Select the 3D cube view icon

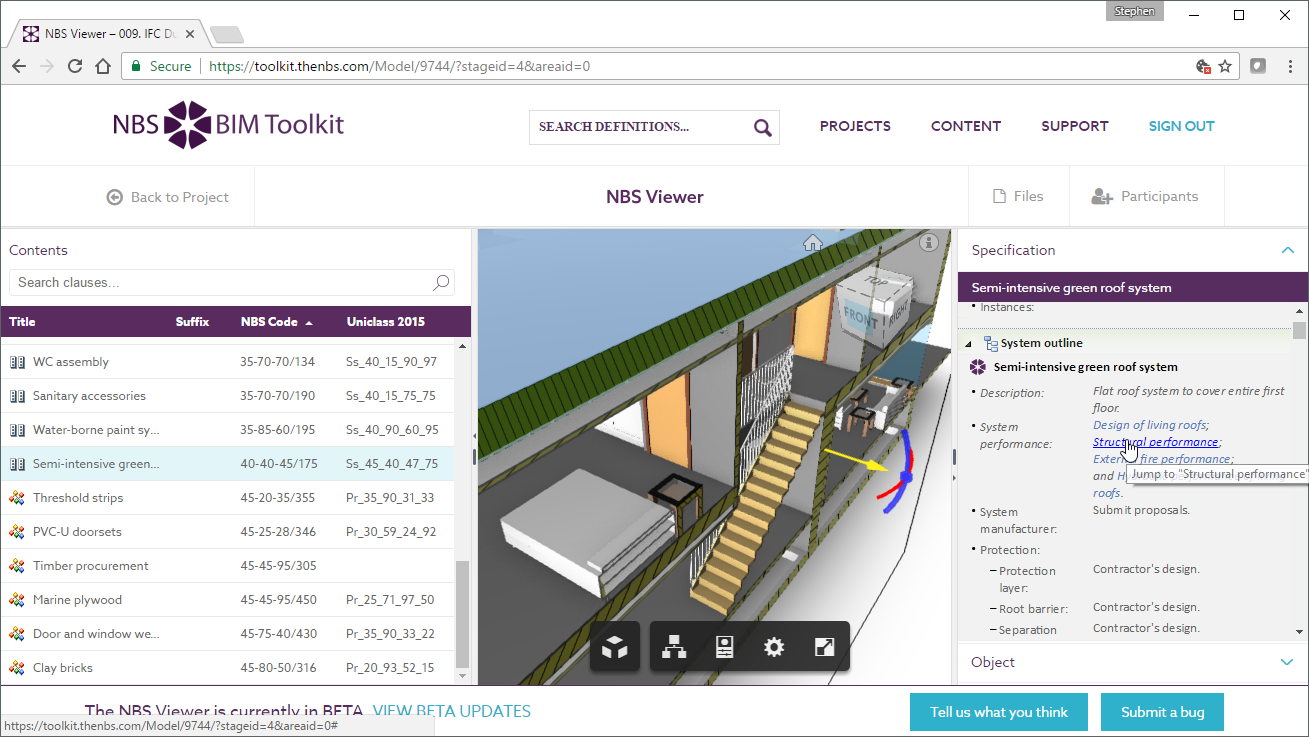[x=614, y=646]
